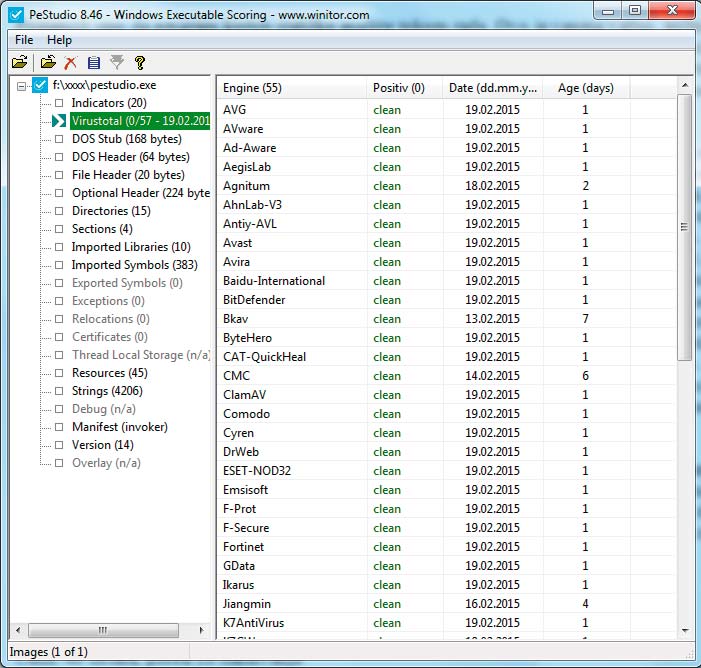Click the tree panel scroll-left arrow
The width and height of the screenshot is (701, 668).
(x=18, y=630)
